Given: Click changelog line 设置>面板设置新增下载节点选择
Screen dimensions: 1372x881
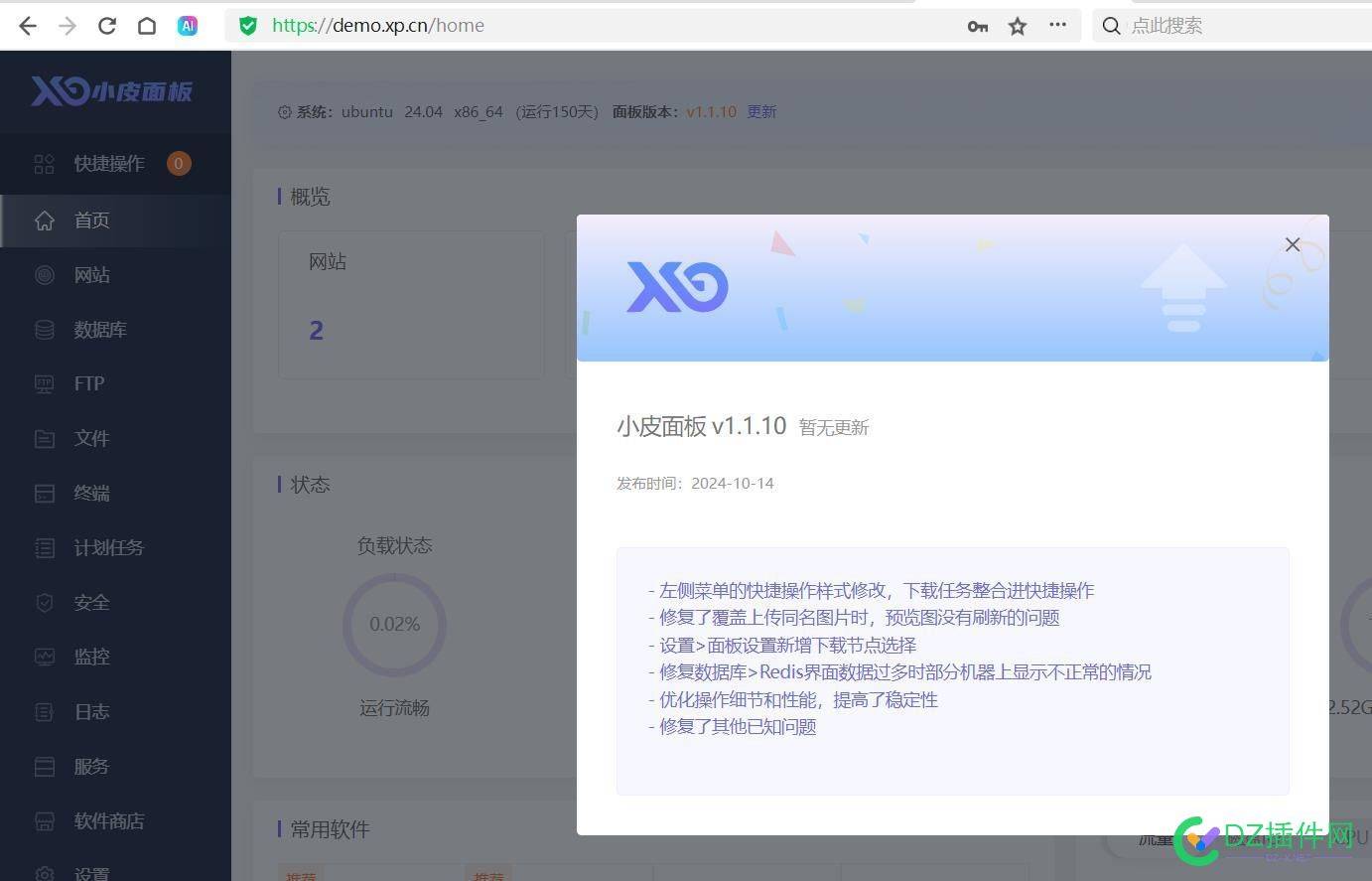Looking at the screenshot, I should pyautogui.click(x=782, y=646).
